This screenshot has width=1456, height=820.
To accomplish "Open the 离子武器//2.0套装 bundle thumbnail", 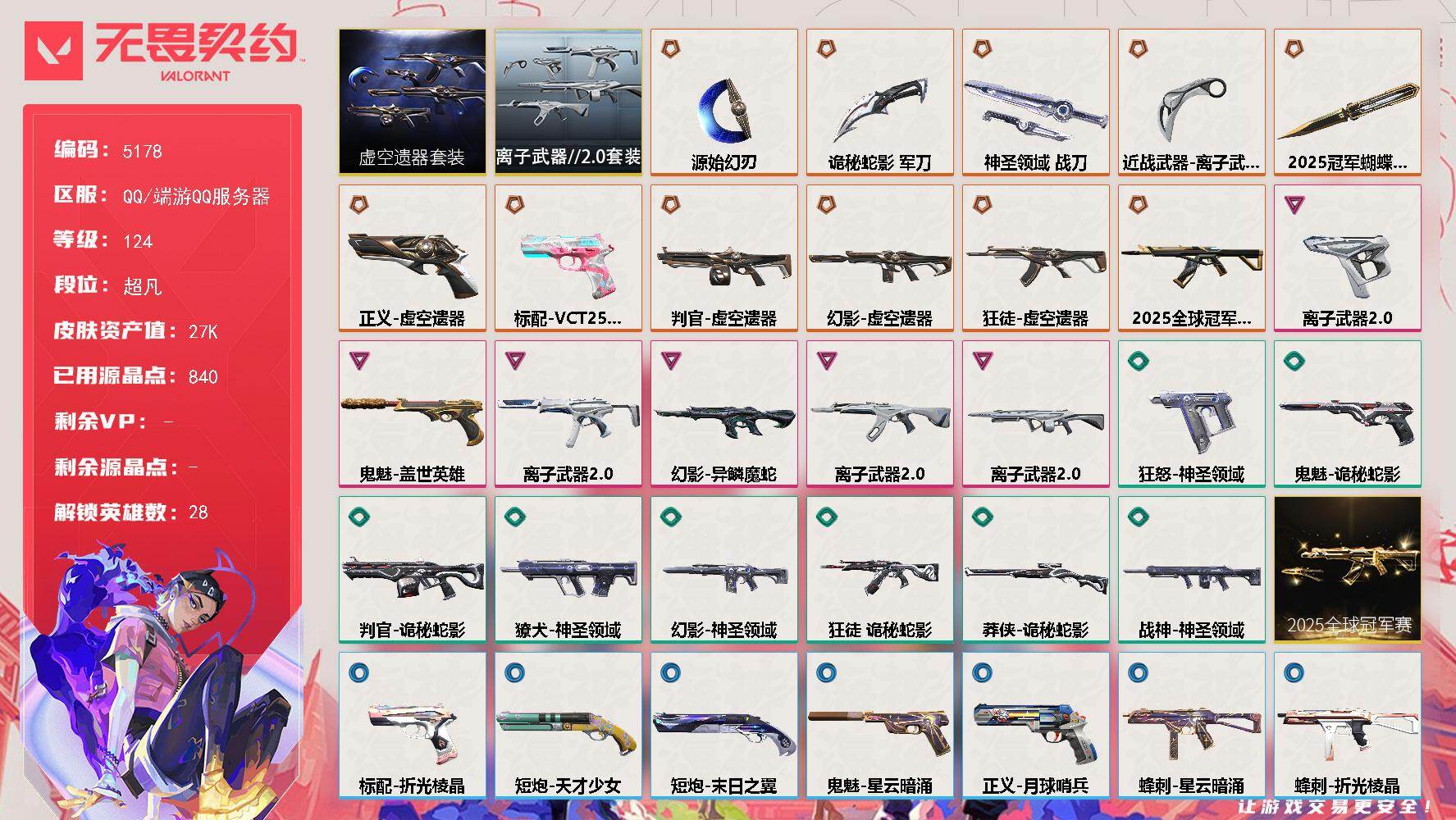I will tap(568, 102).
